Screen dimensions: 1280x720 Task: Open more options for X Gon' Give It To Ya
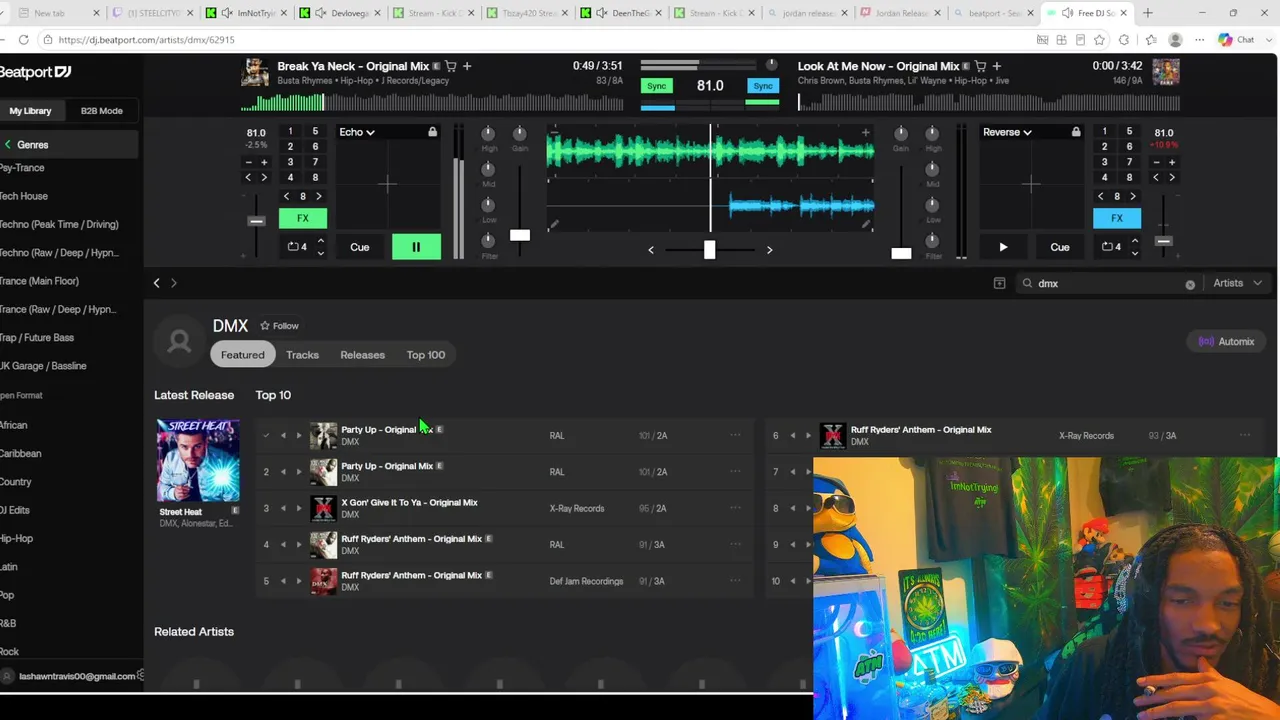point(735,508)
